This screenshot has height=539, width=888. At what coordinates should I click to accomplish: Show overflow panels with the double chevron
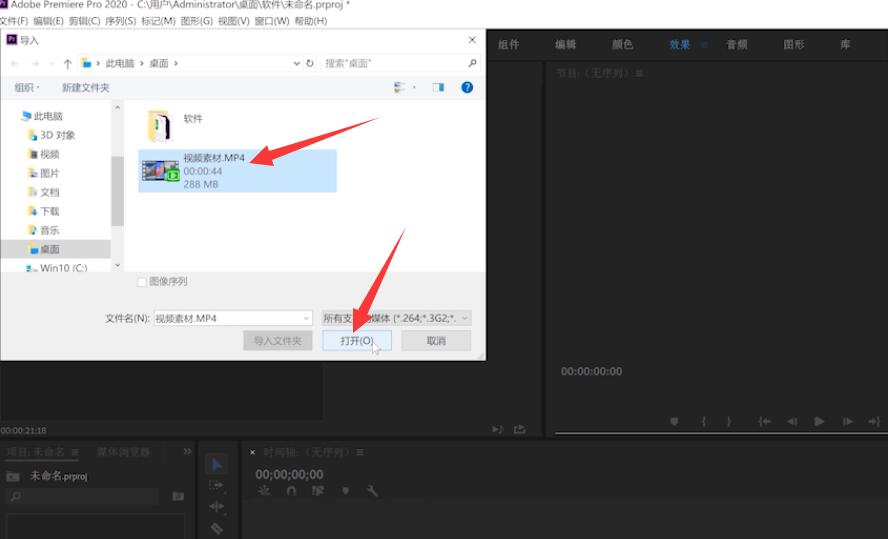pyautogui.click(x=187, y=451)
